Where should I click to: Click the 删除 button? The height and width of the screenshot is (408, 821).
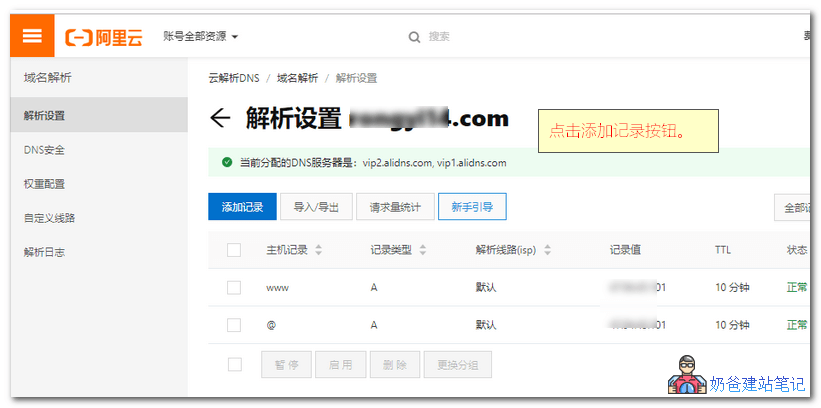click(395, 365)
